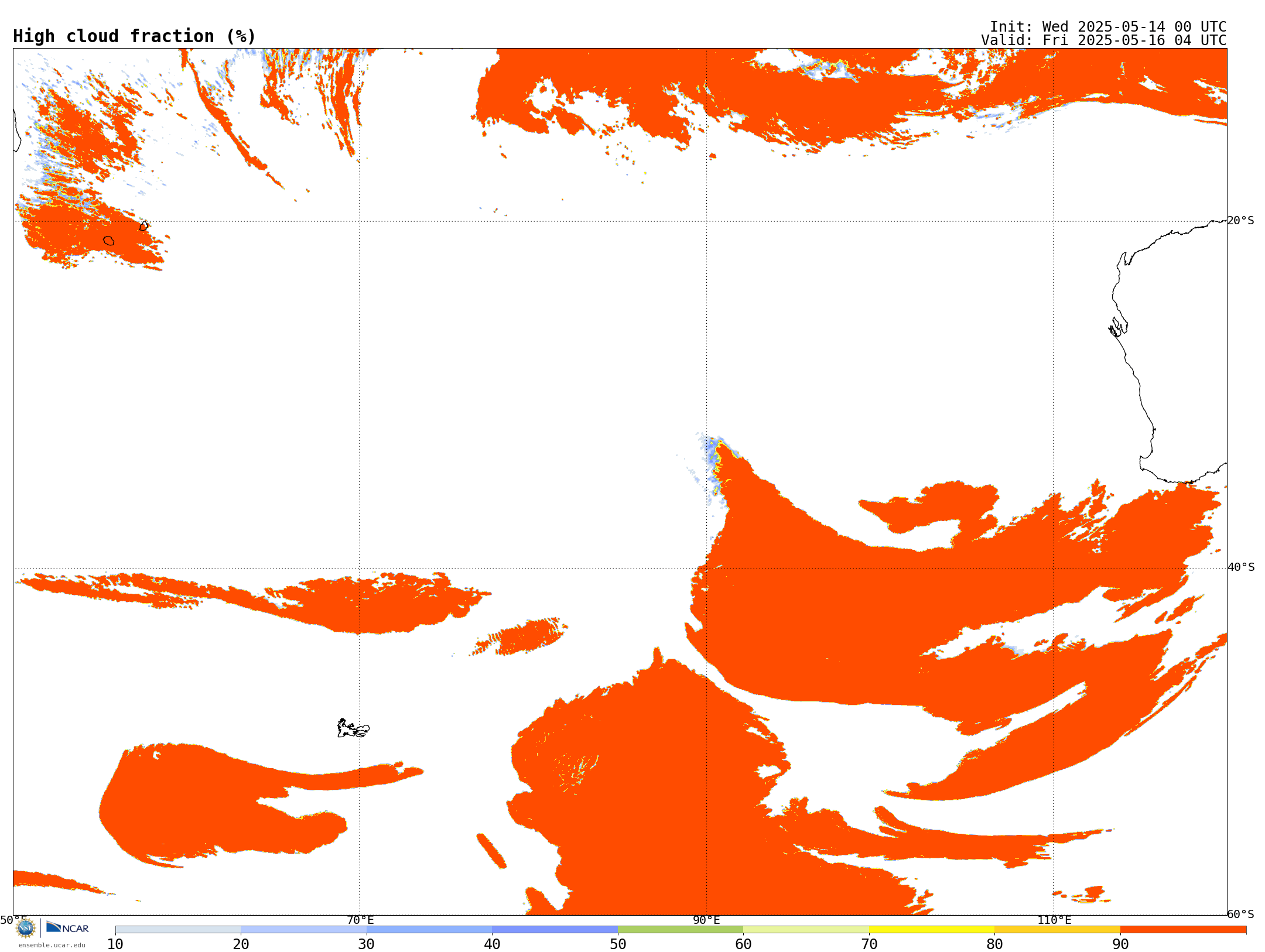Select the 80–90 gold colorbar segment

pos(1057,930)
